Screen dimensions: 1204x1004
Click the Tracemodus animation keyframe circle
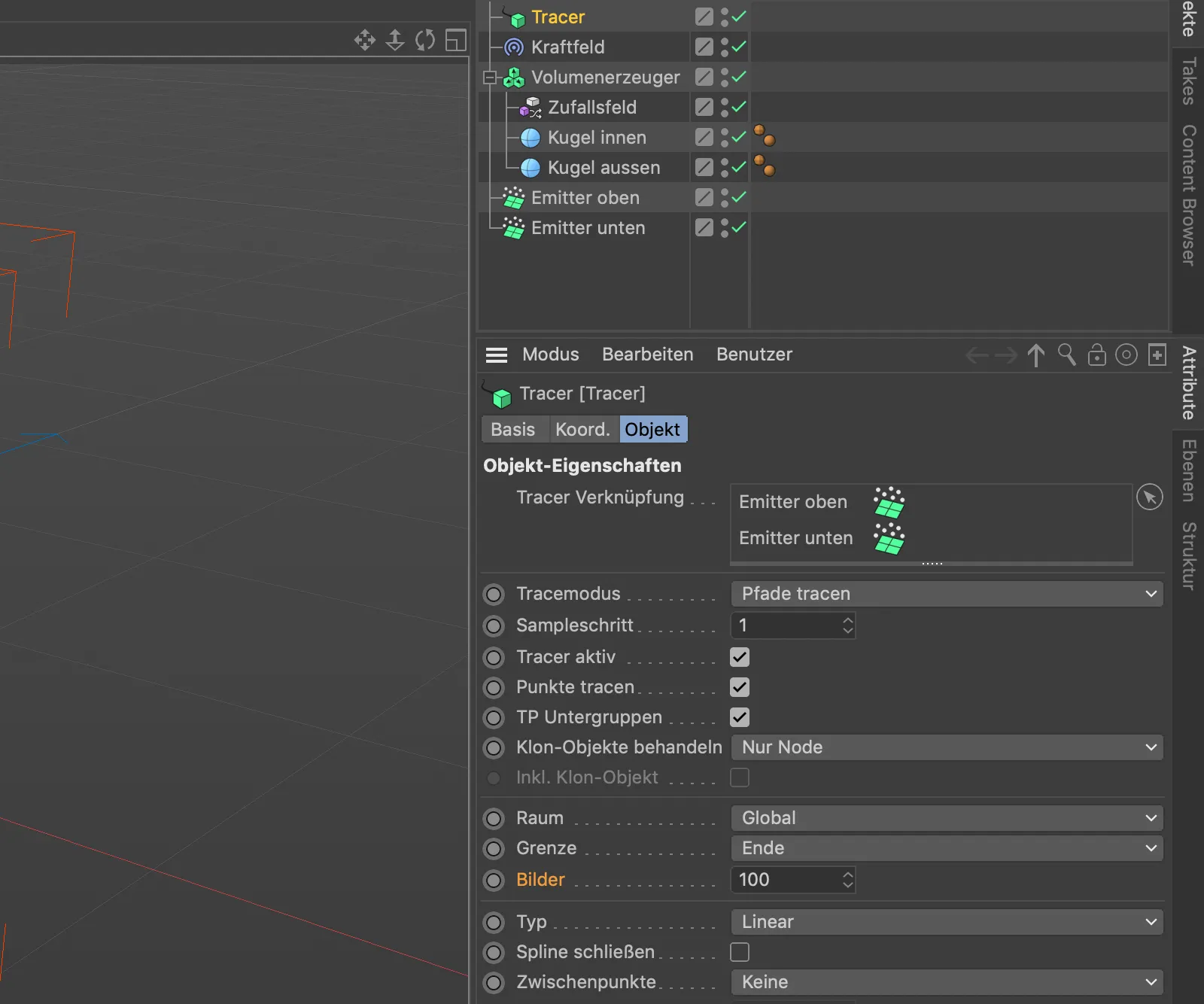(x=494, y=595)
